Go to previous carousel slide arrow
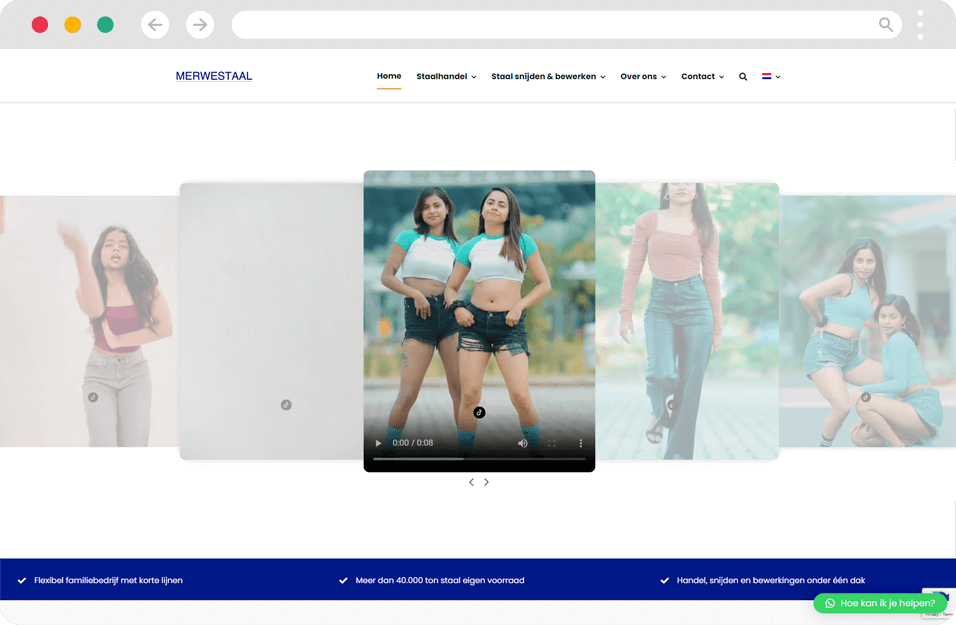The width and height of the screenshot is (956, 625). click(x=471, y=482)
